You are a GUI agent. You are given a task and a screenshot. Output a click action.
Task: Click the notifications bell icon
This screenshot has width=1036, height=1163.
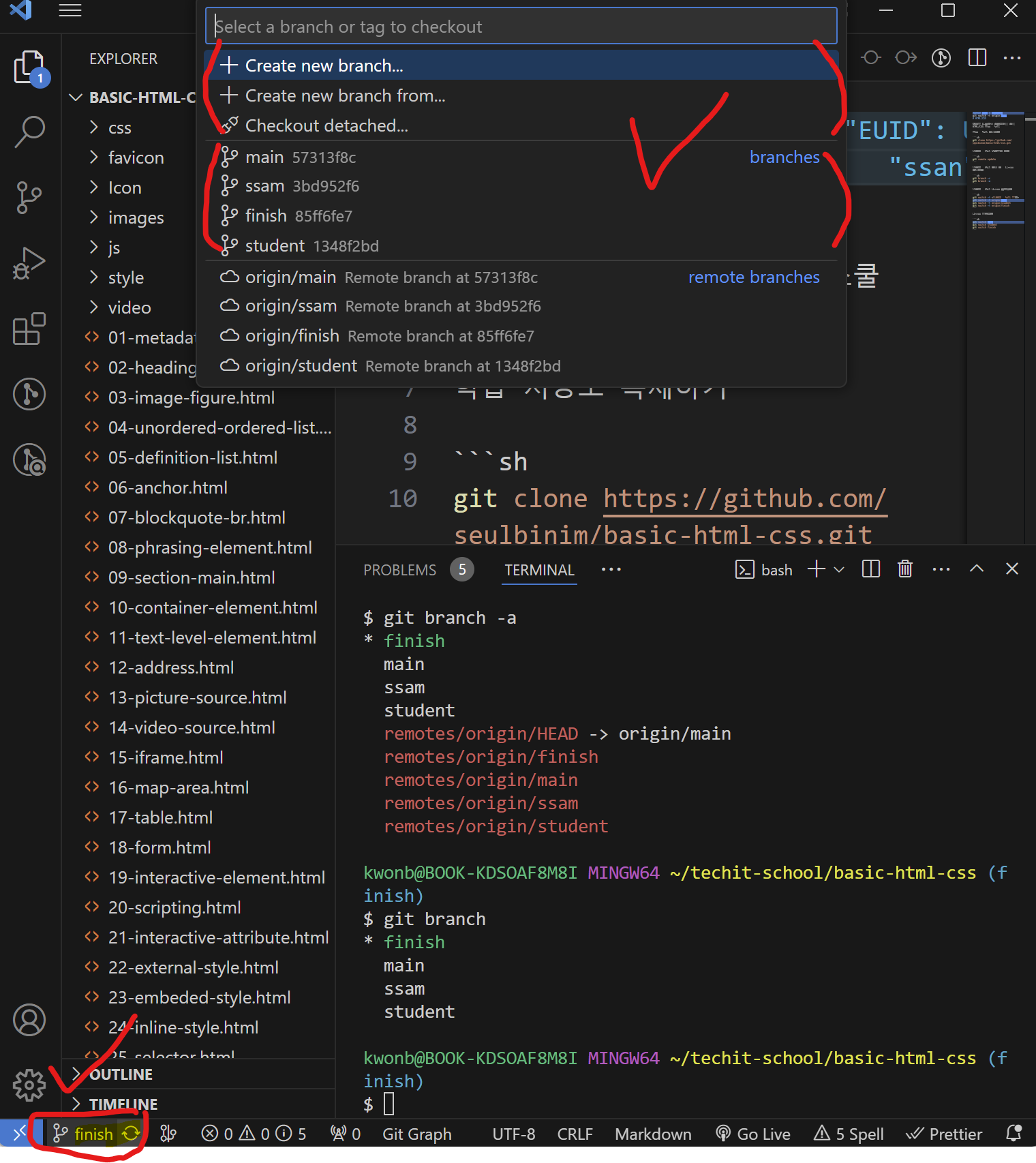click(1014, 1134)
